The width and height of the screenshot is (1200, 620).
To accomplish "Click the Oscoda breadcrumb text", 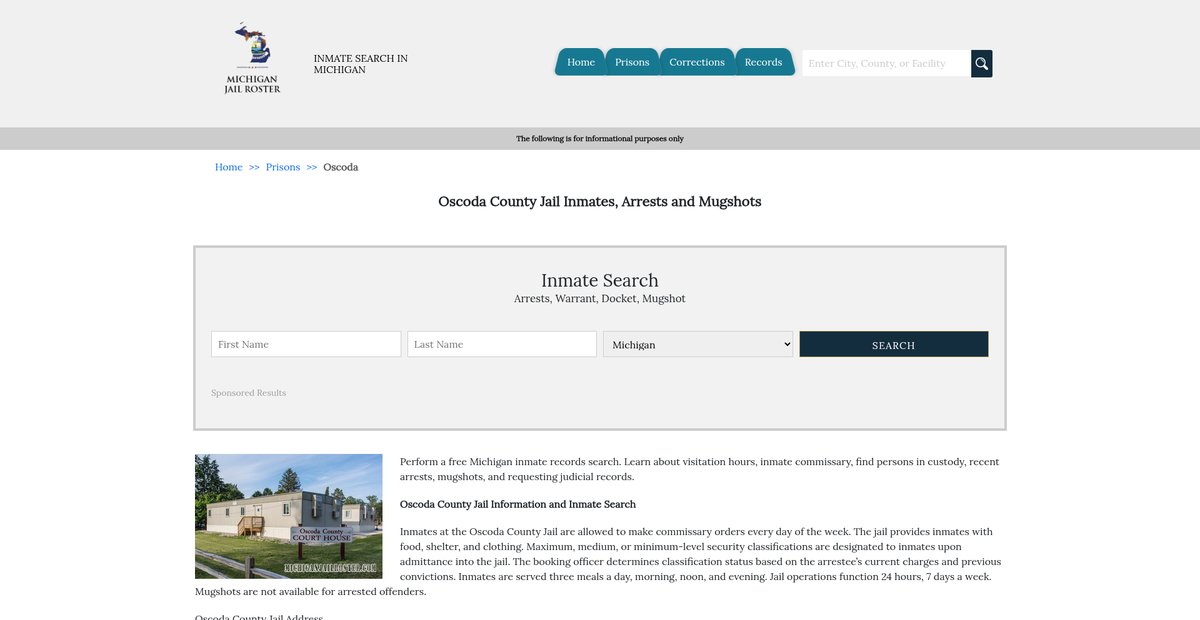I will (x=341, y=167).
